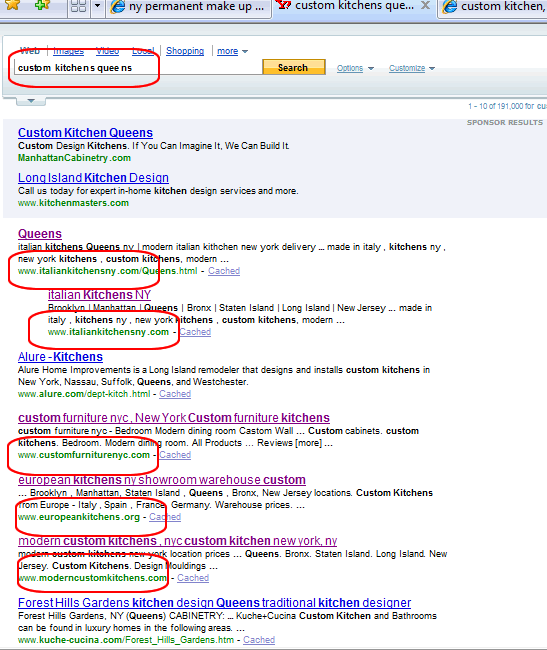Open 'custom furniture nyc' result title
The height and width of the screenshot is (650, 547).
coord(174,418)
